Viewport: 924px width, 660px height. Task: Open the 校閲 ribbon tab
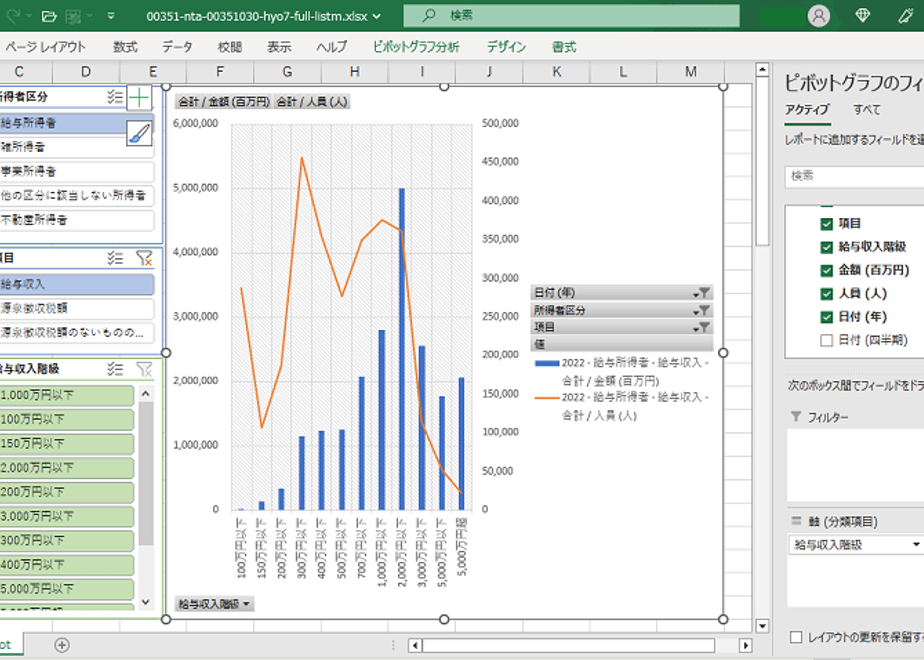pyautogui.click(x=229, y=47)
